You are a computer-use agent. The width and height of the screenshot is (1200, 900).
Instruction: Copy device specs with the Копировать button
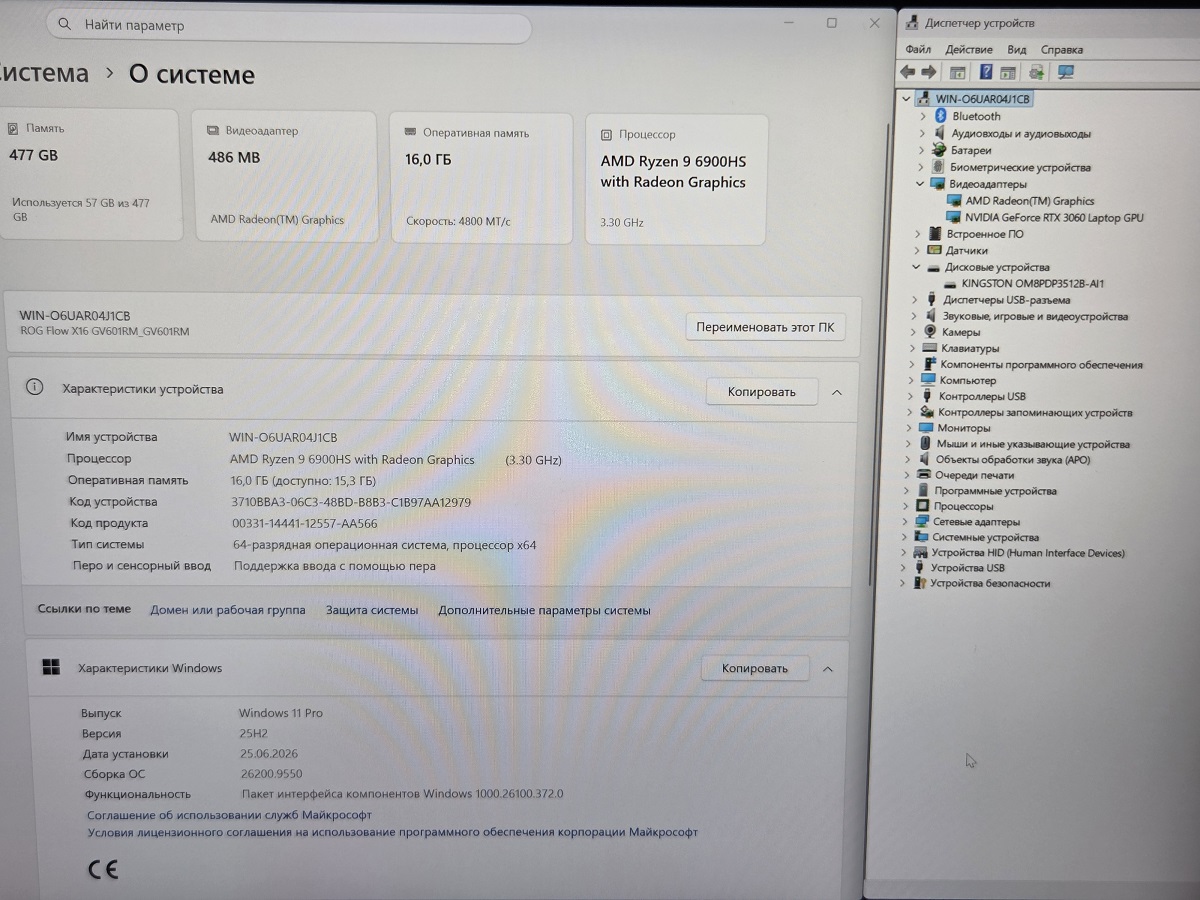(762, 392)
